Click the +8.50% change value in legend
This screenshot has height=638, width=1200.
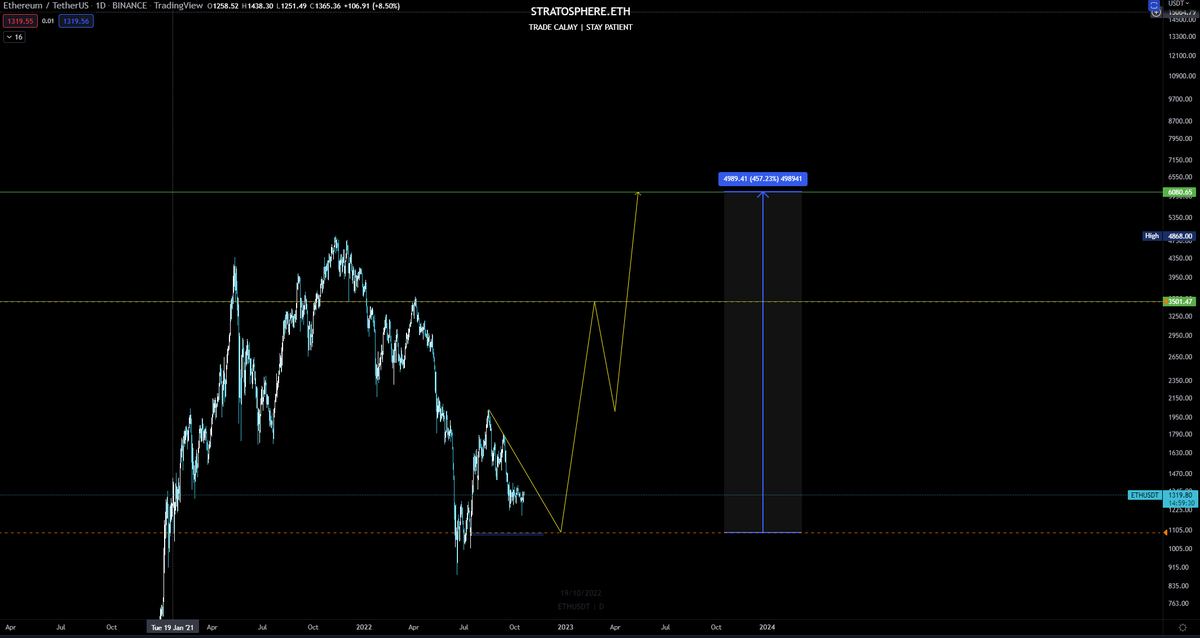click(x=384, y=5)
